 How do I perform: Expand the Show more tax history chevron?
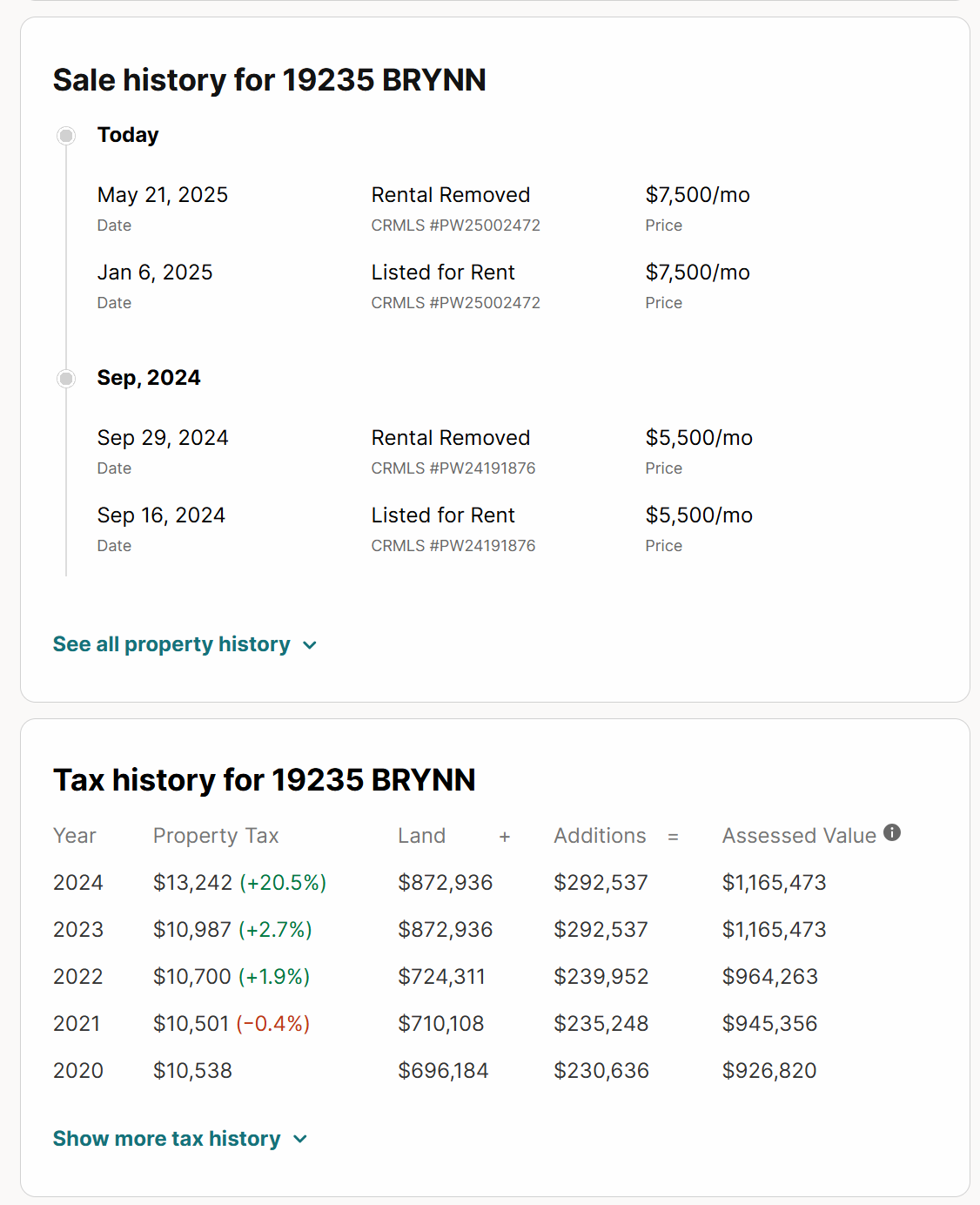[x=300, y=1140]
